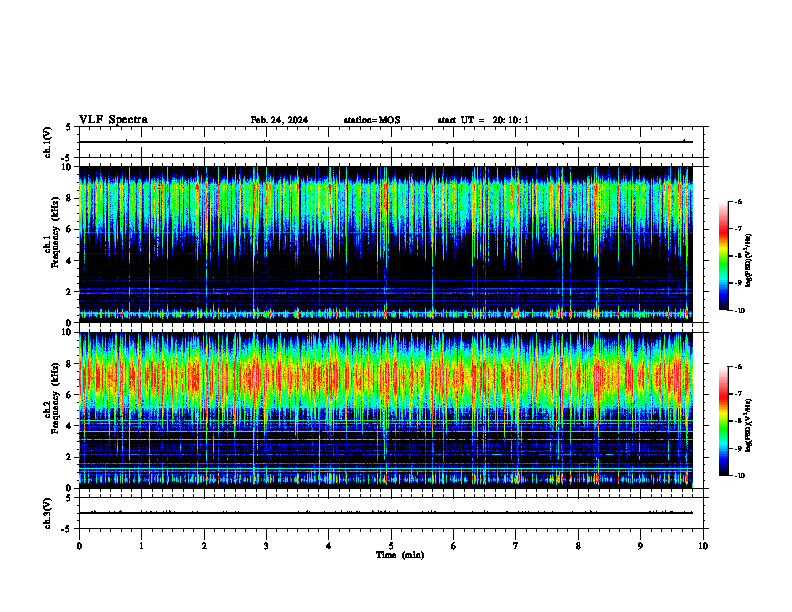The image size is (792, 612).
Task: Click the 'start UT = 20:10:1' label
Action: pyautogui.click(x=483, y=120)
